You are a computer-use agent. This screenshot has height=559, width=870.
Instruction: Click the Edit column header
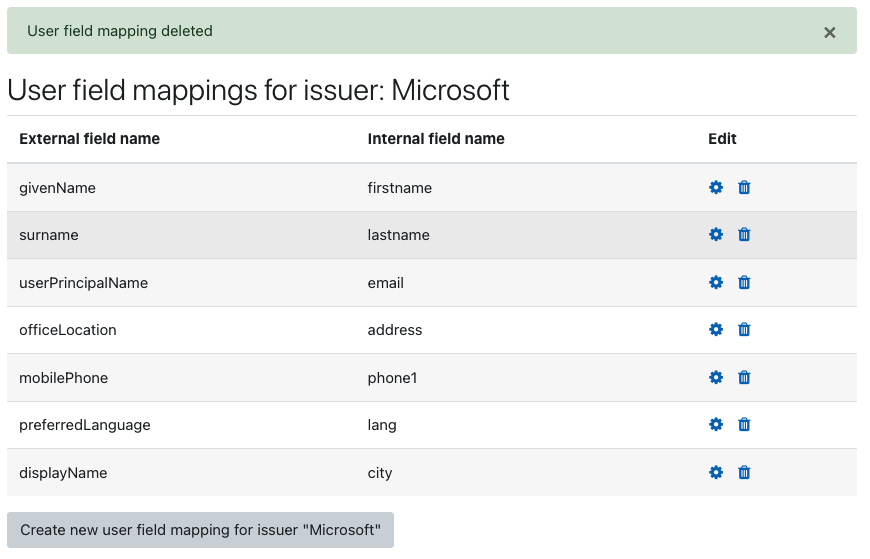[x=722, y=139]
